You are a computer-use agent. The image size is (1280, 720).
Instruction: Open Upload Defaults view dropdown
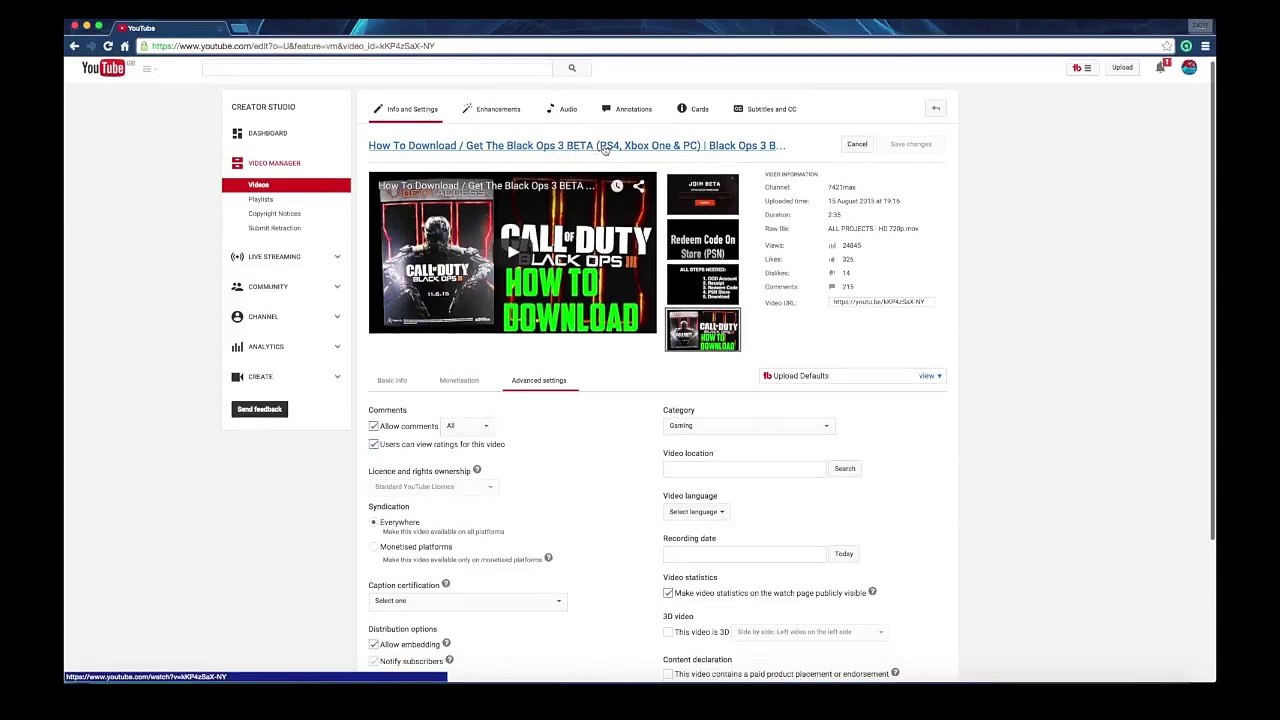point(930,376)
